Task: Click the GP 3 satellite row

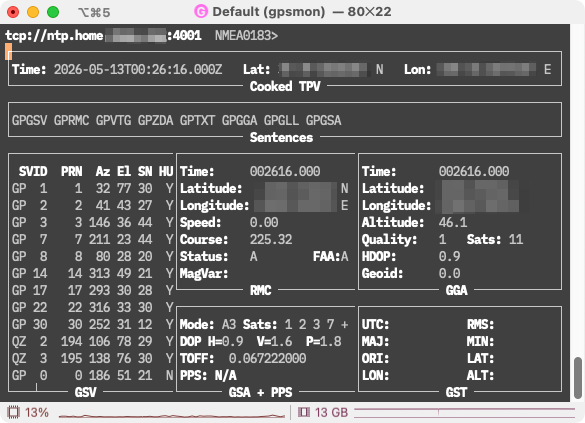Action: click(93, 222)
